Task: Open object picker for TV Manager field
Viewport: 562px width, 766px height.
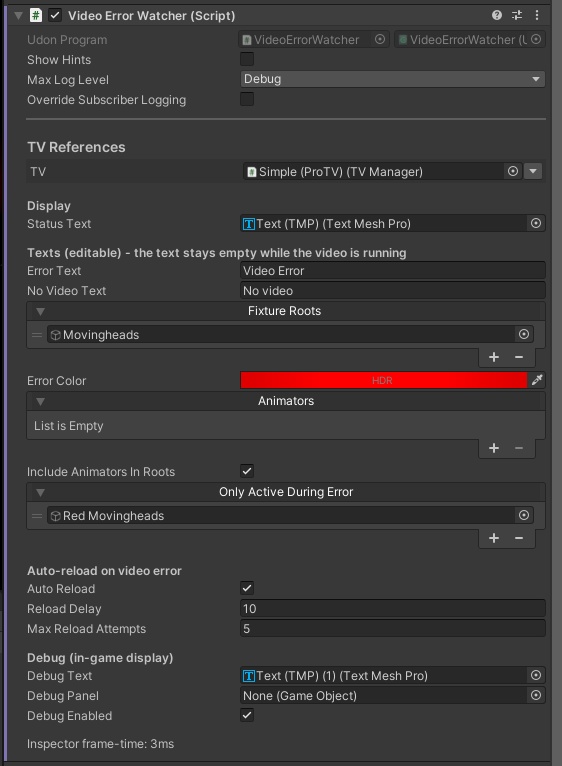Action: tap(513, 171)
